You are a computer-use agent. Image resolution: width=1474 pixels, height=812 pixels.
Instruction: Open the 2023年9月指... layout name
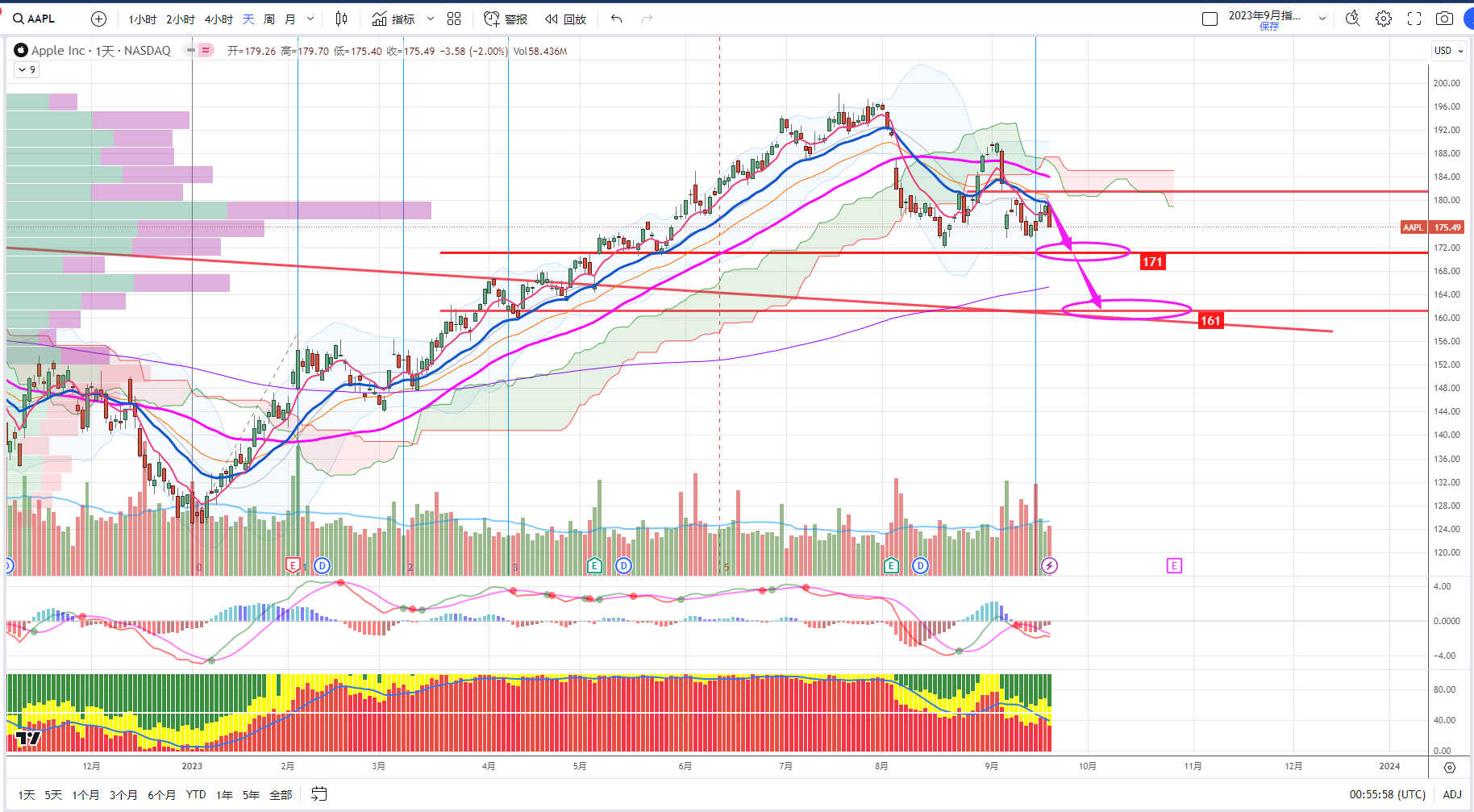click(1264, 15)
